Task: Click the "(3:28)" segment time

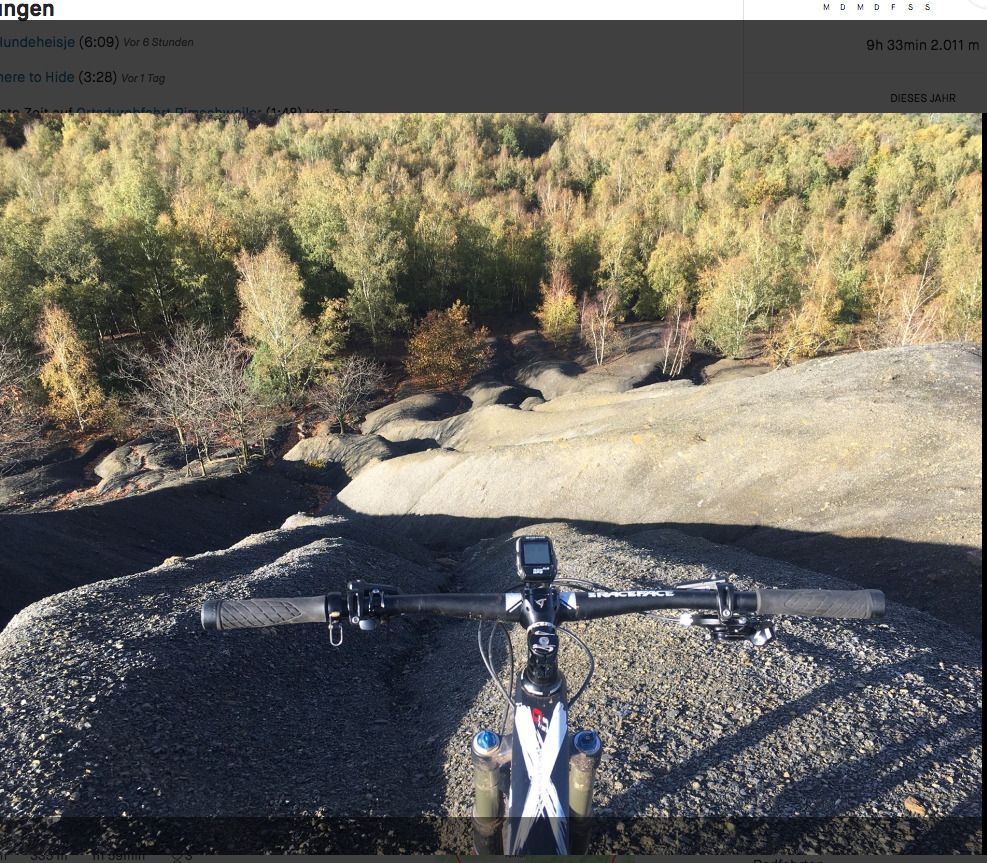Action: [98, 77]
